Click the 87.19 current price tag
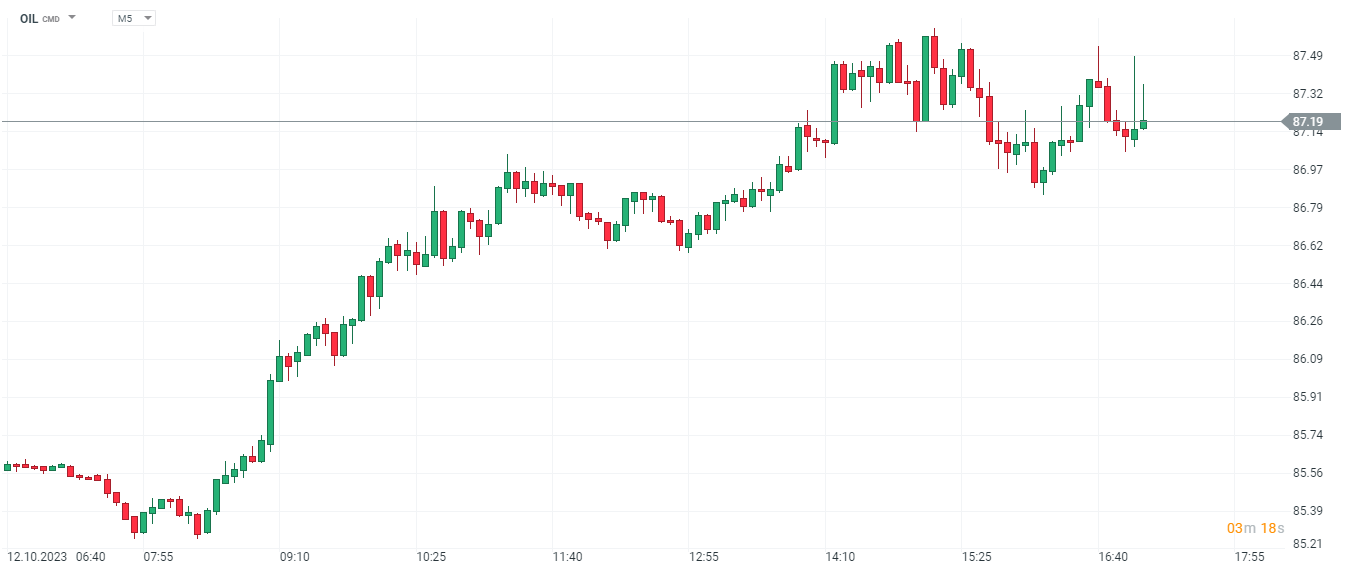1353x574 pixels. [x=1310, y=122]
